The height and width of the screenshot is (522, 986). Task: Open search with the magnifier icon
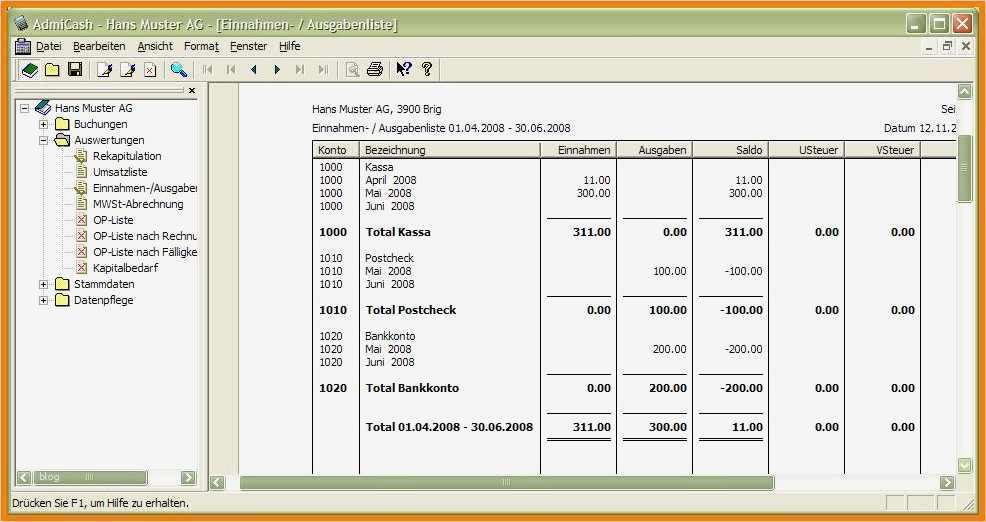pyautogui.click(x=179, y=70)
